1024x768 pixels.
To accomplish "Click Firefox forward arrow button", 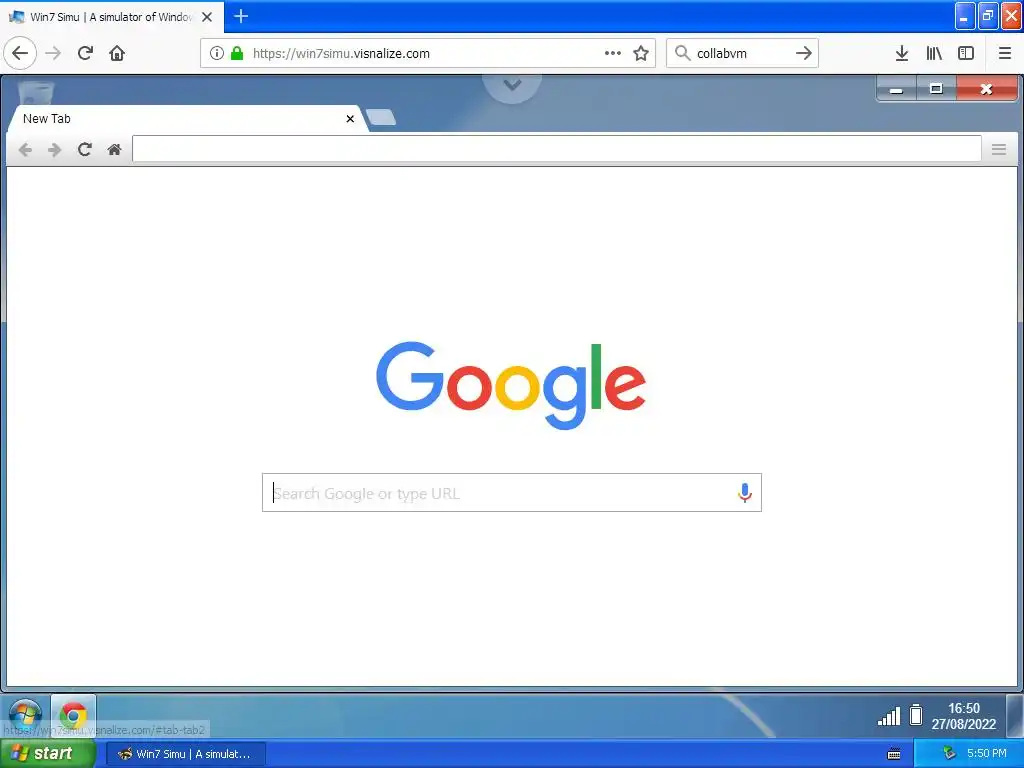I will click(54, 53).
